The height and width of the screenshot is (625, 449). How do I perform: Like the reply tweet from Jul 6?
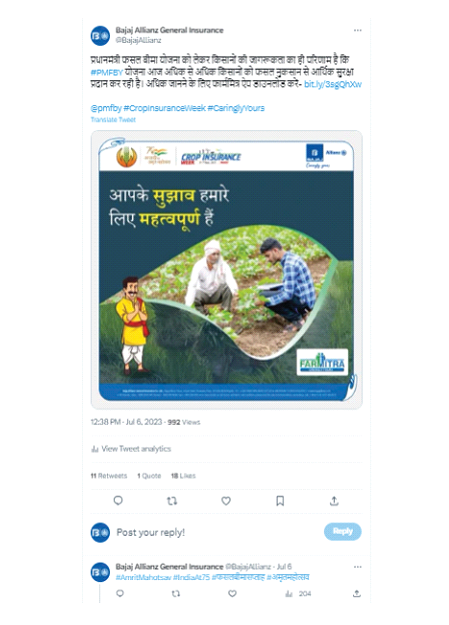tap(232, 594)
